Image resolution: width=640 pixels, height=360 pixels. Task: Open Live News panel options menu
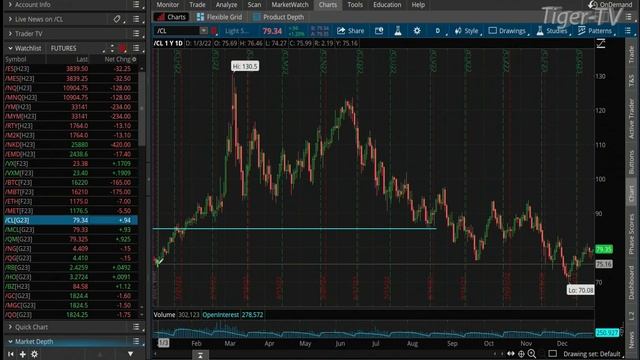click(x=136, y=19)
